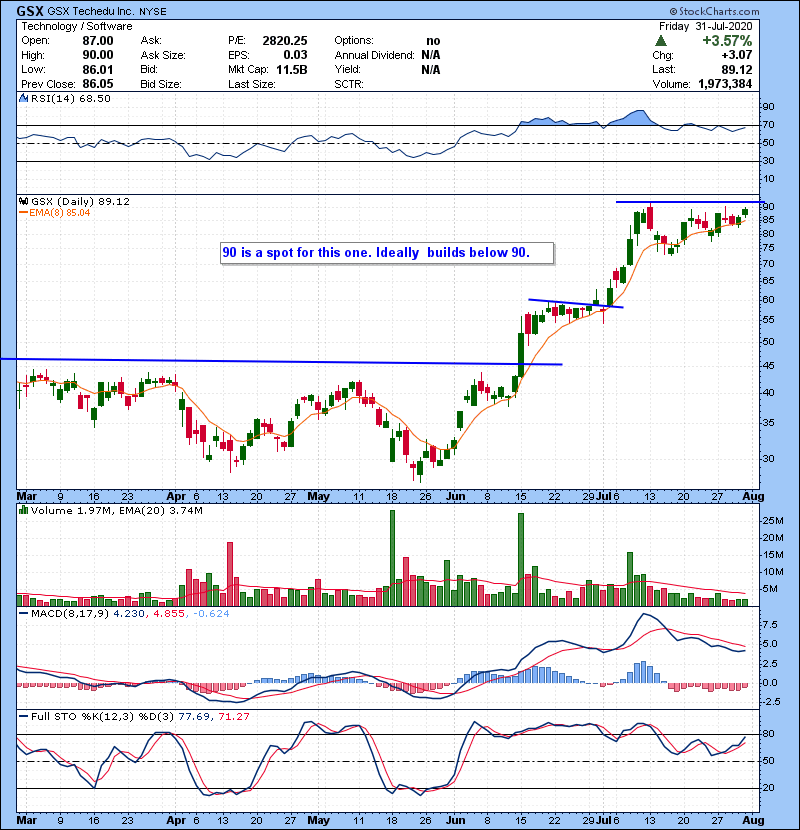Click the Chg +3.07 value
Viewport: 800px width, 830px height.
(736, 55)
